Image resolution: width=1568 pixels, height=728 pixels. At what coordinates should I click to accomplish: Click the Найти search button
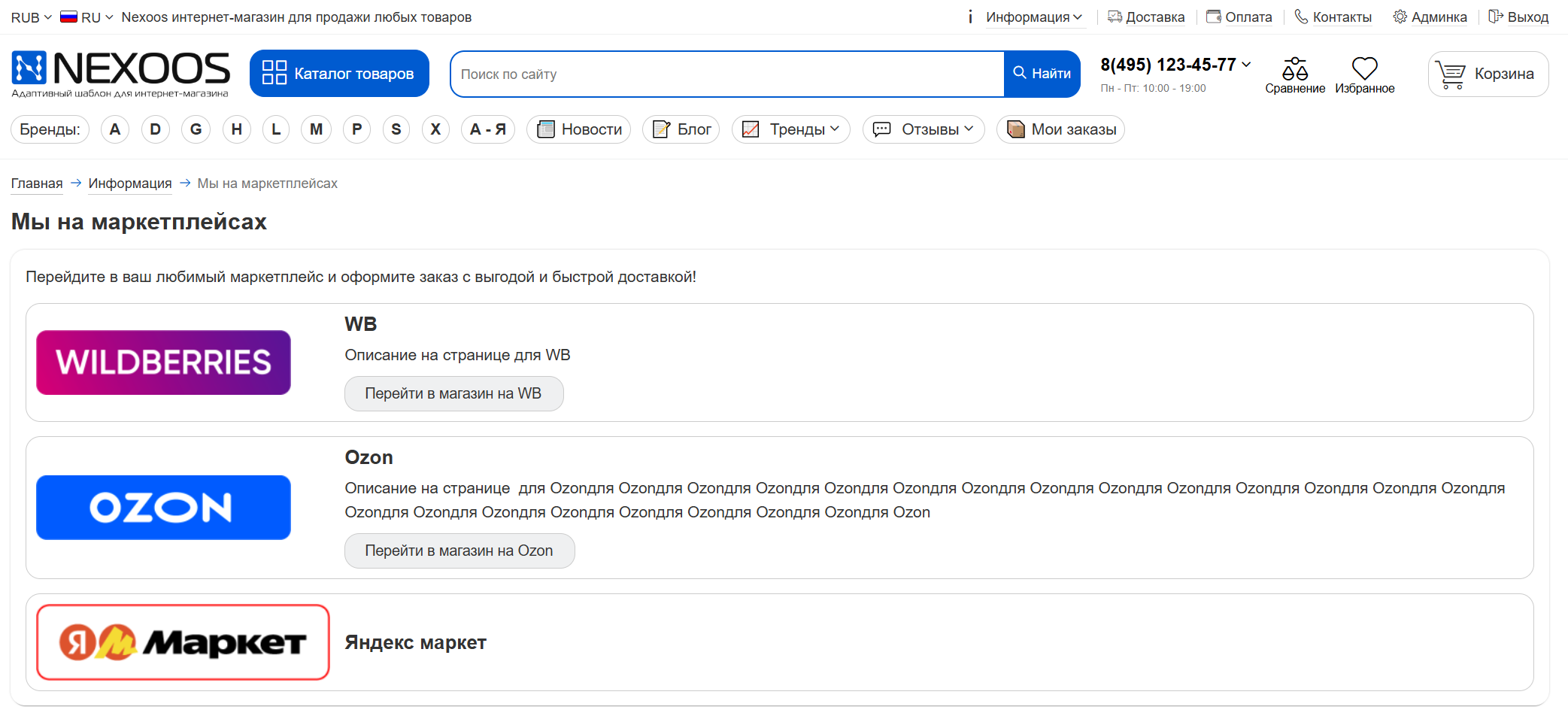(x=1042, y=74)
